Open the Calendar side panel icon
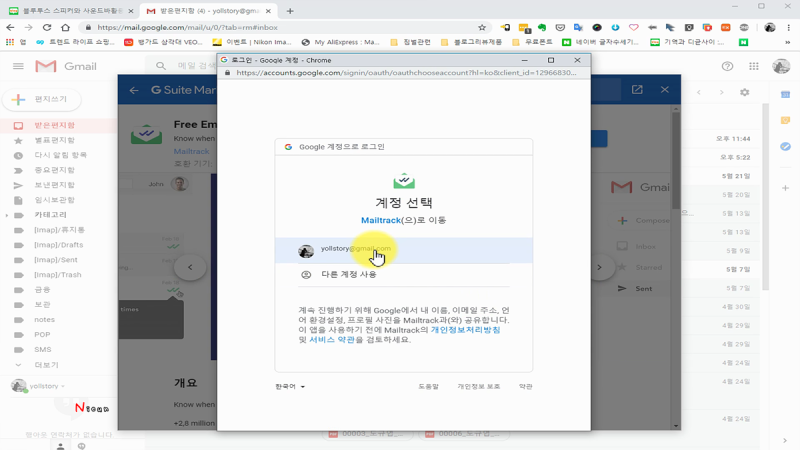The width and height of the screenshot is (800, 450). [785, 94]
